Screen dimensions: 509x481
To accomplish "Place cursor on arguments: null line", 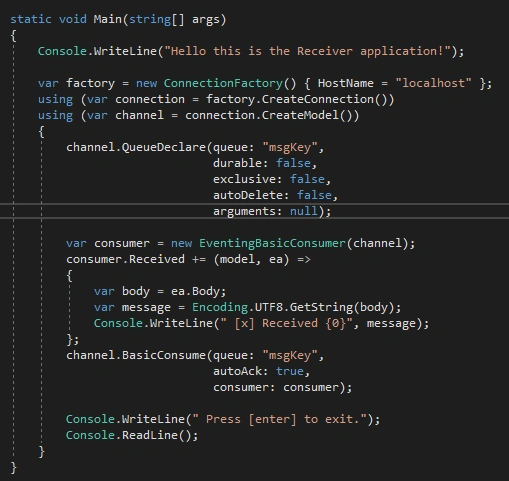I will point(254,211).
